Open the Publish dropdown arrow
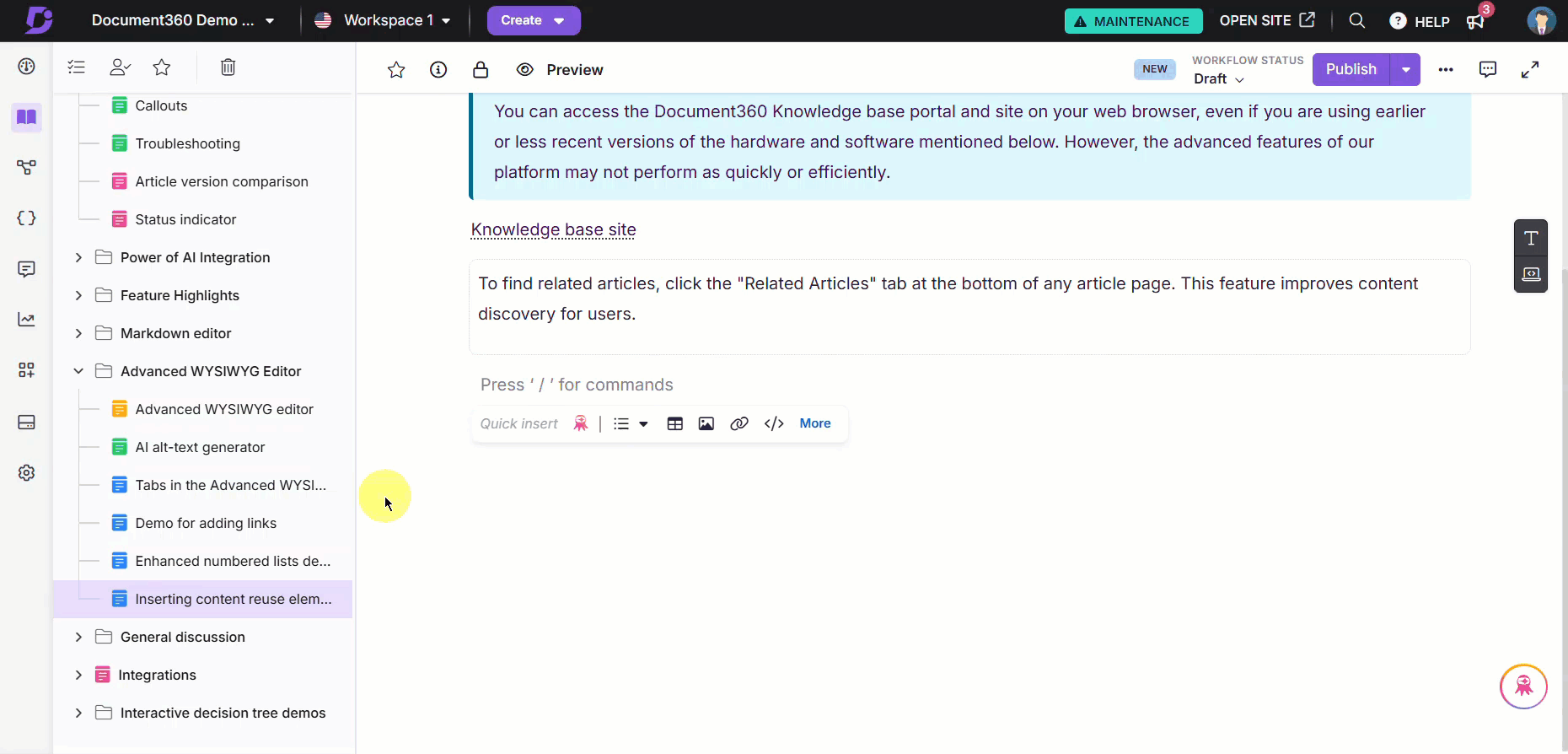 [1405, 69]
